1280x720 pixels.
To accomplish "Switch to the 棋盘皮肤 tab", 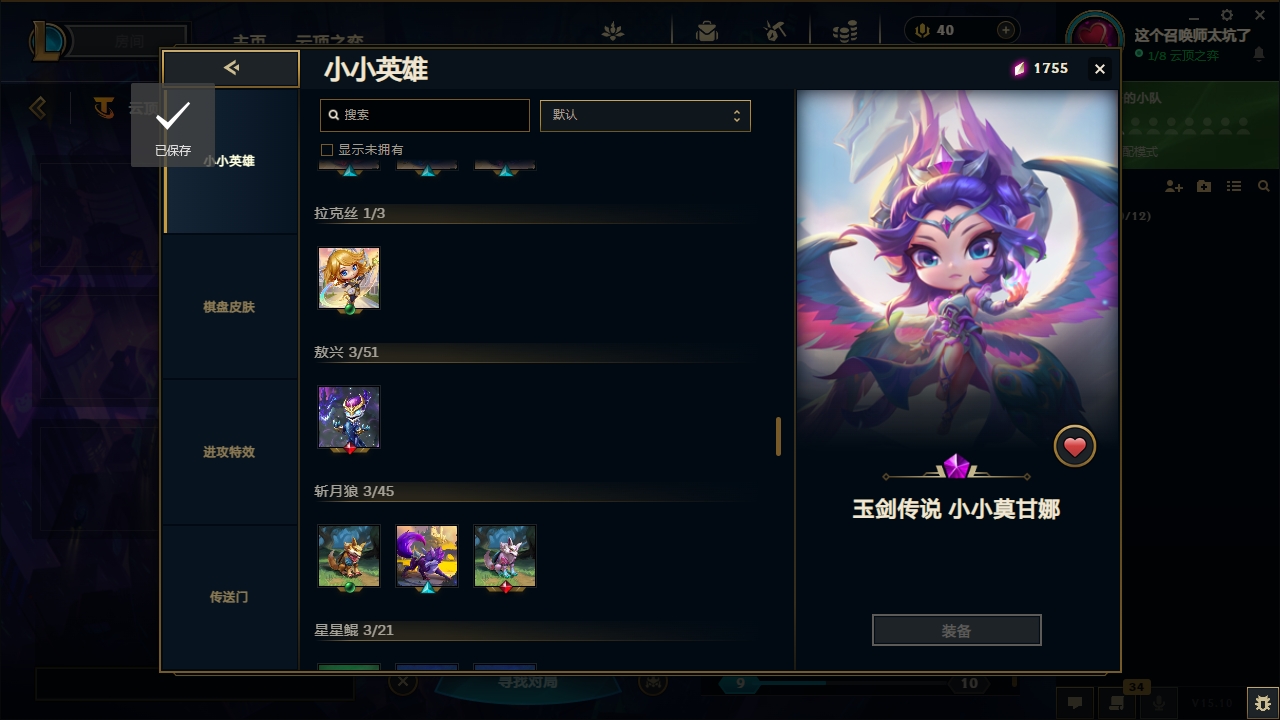I will click(x=229, y=307).
